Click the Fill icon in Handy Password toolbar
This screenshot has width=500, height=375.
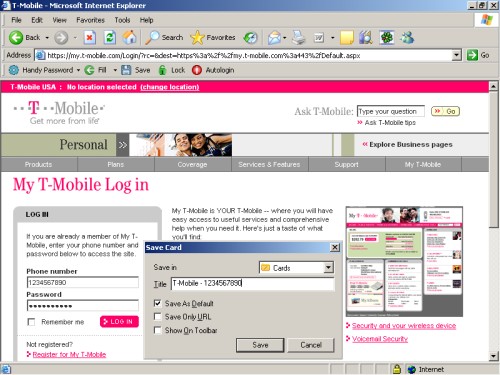(x=89, y=70)
